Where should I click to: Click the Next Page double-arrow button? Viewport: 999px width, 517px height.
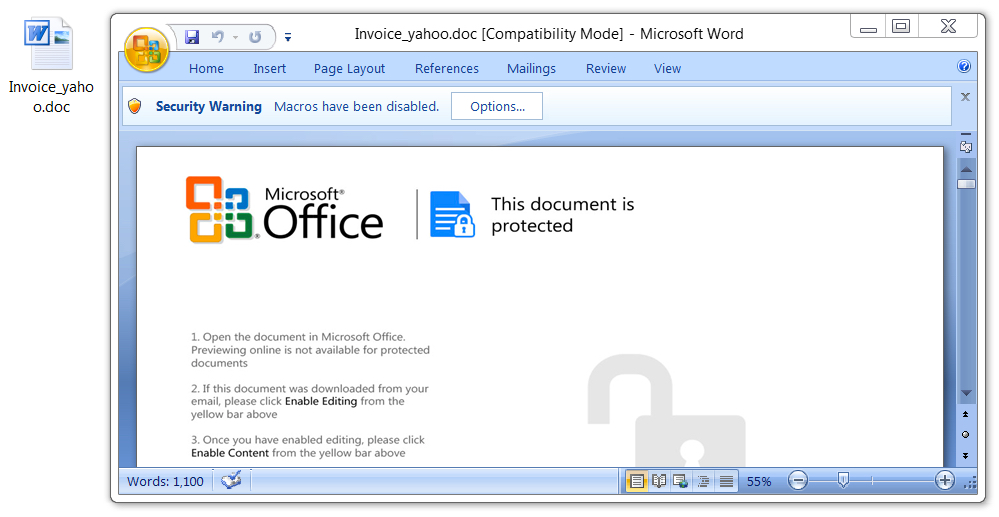(966, 456)
